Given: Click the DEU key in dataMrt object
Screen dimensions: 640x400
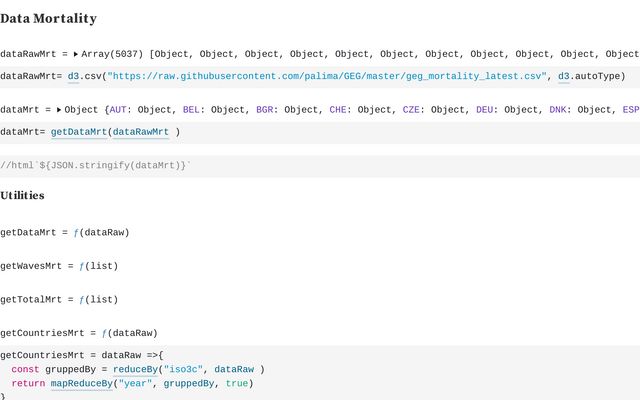Looking at the screenshot, I should coord(486,109).
